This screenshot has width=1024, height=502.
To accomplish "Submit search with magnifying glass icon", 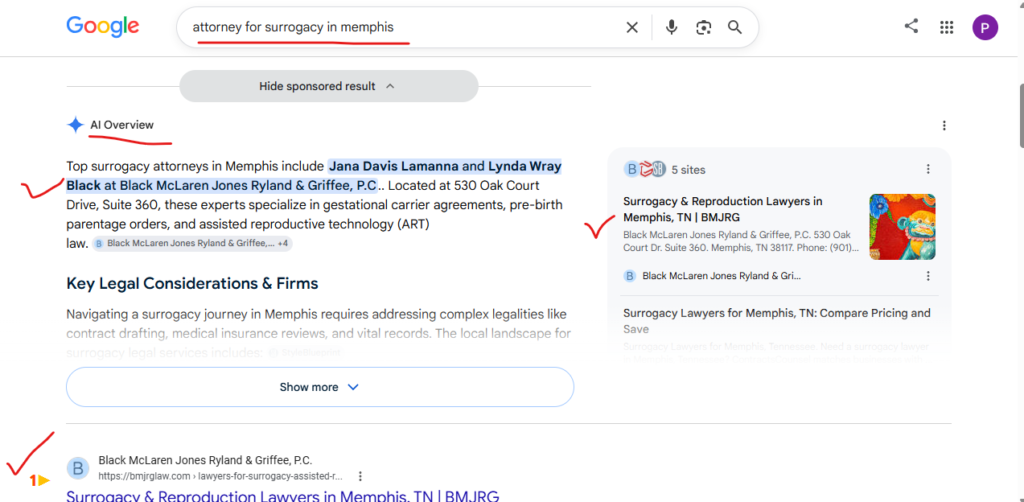I will 735,27.
